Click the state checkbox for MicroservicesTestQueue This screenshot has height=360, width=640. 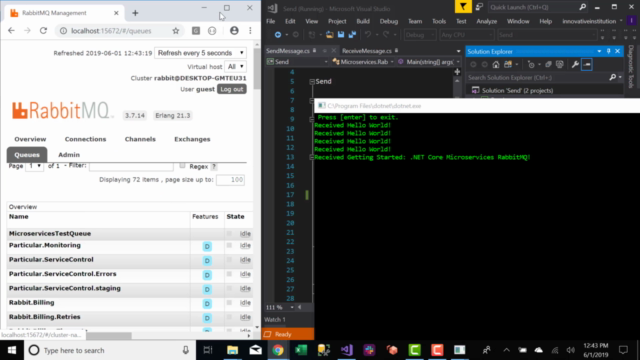click(229, 233)
